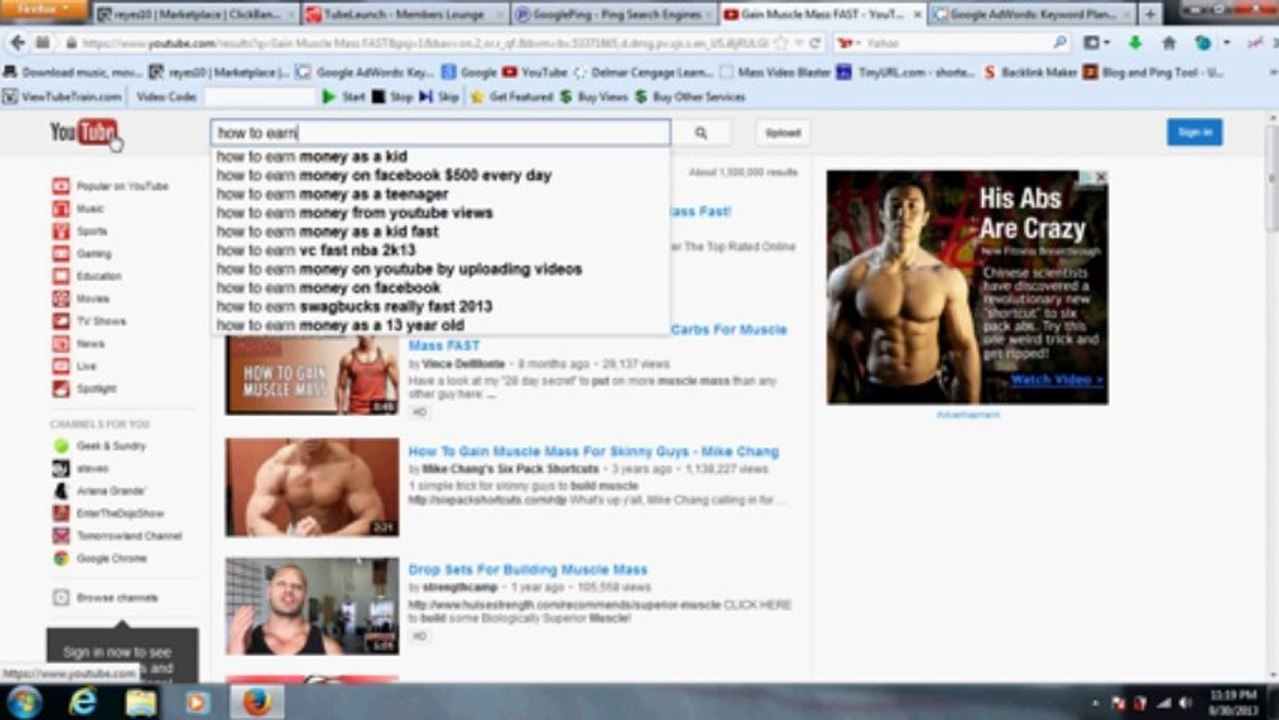Image resolution: width=1279 pixels, height=720 pixels.
Task: Select suggestion 'how to earn money as a teenager'
Action: click(x=332, y=194)
